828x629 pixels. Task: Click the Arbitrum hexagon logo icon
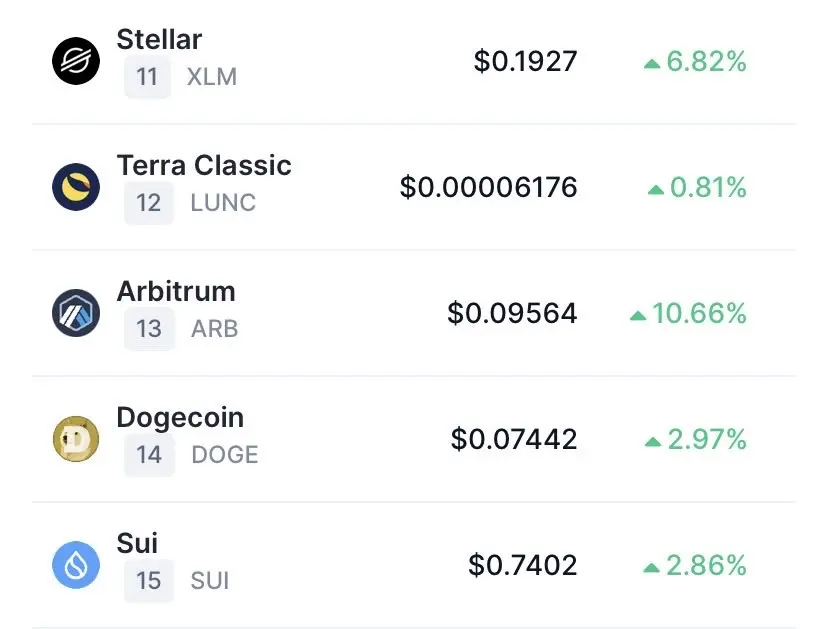[x=76, y=313]
